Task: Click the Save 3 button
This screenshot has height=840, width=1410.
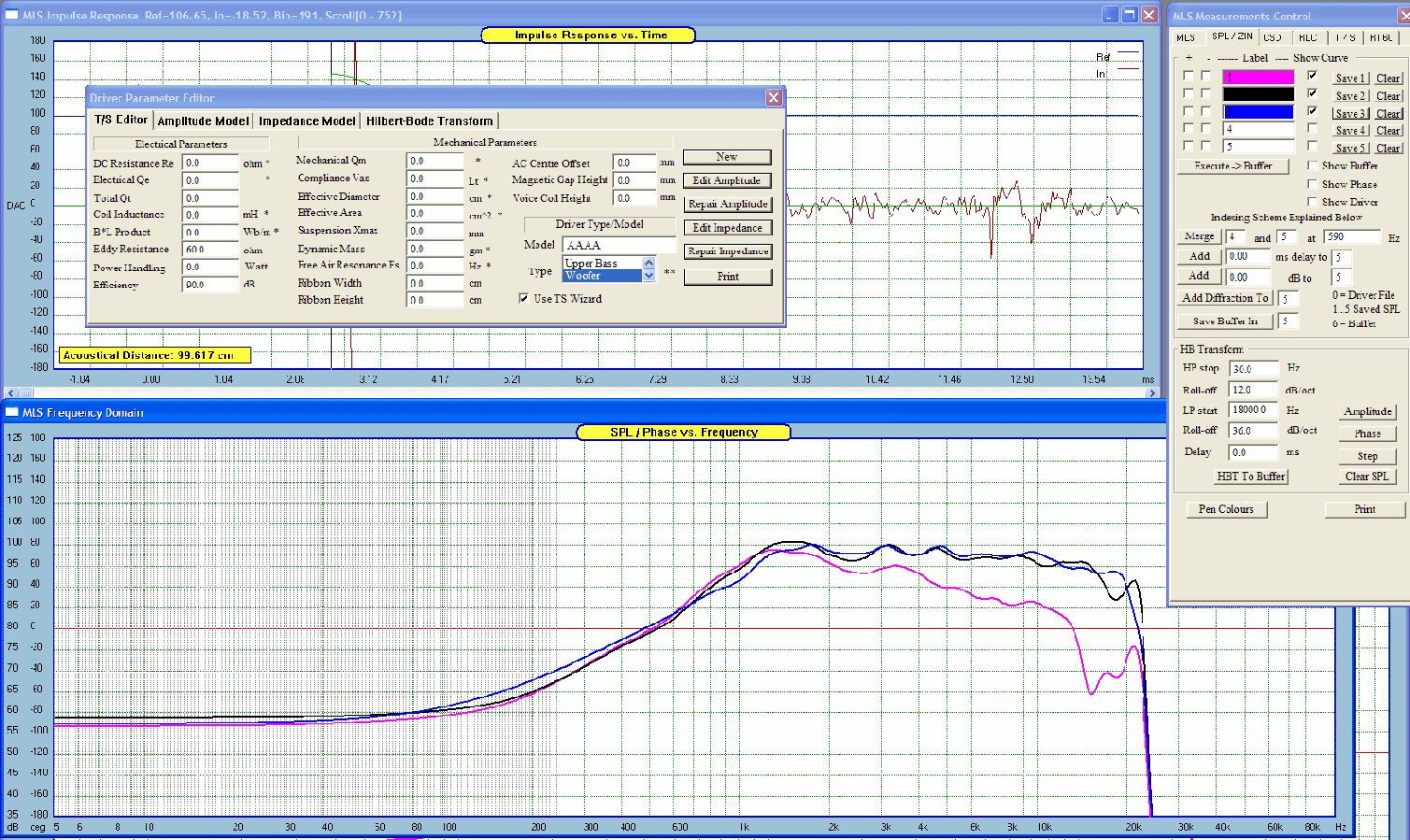Action: click(x=1350, y=114)
